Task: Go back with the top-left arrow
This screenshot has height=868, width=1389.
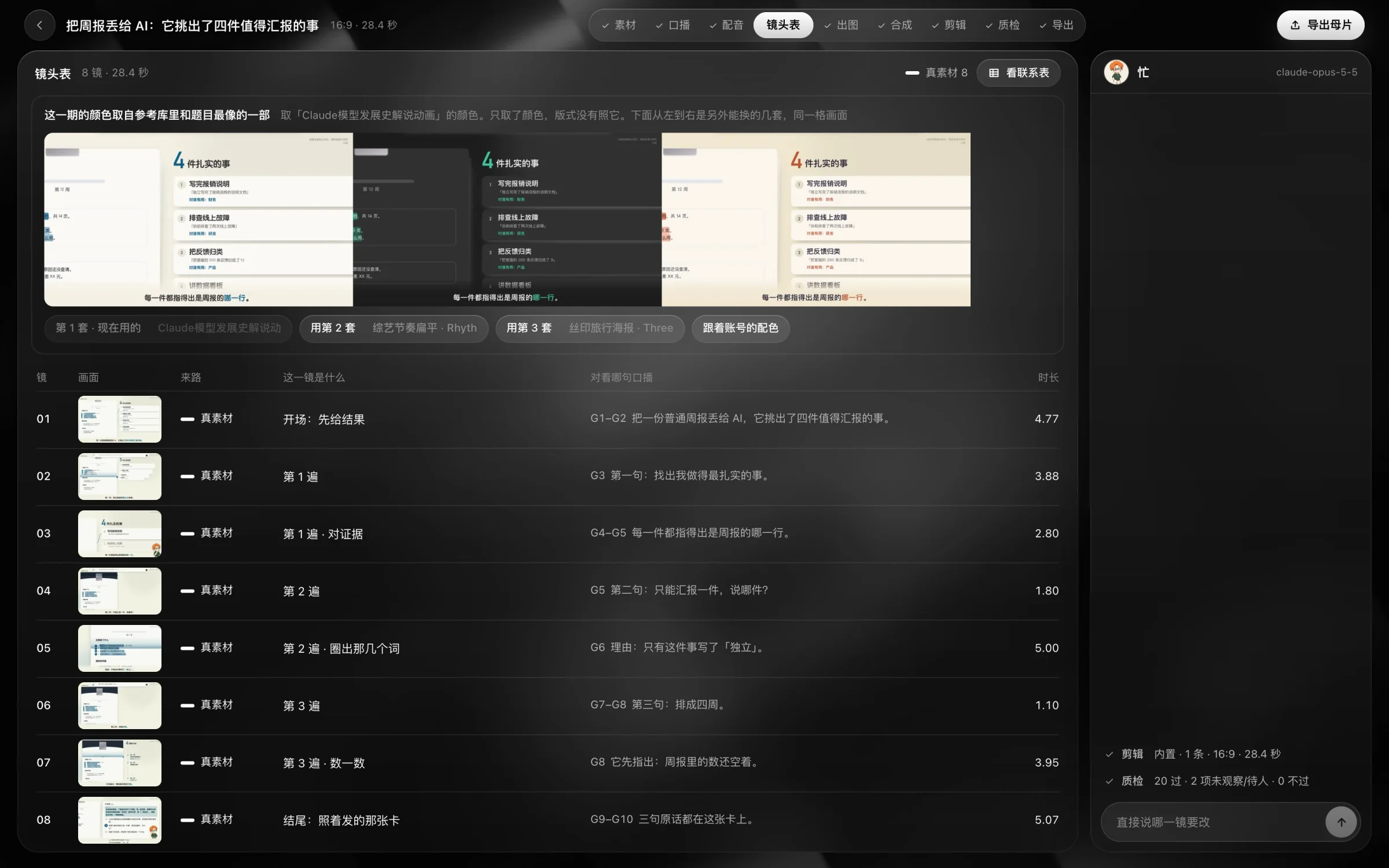Action: (x=39, y=25)
